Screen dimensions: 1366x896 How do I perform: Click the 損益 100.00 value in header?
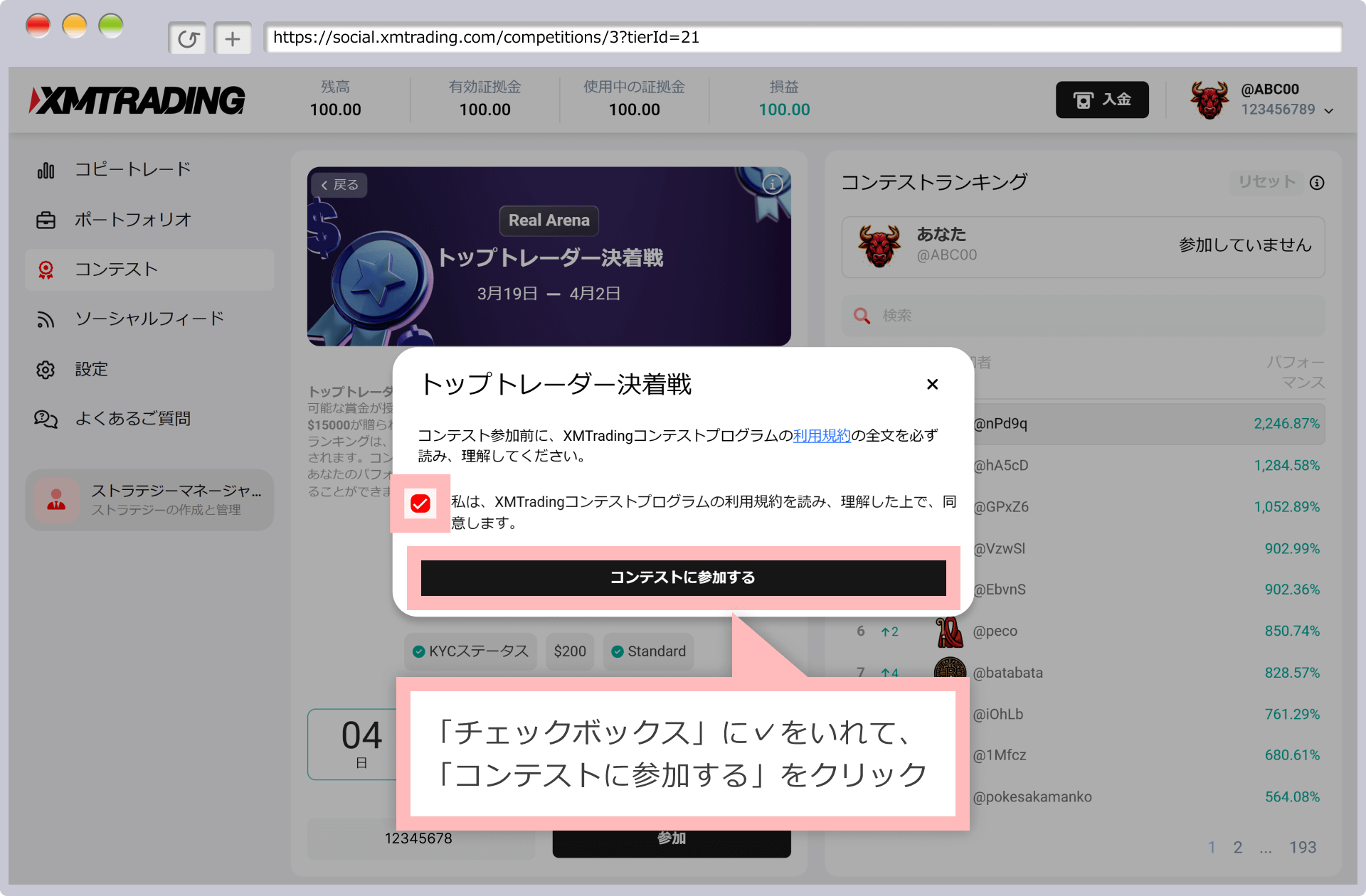click(784, 110)
